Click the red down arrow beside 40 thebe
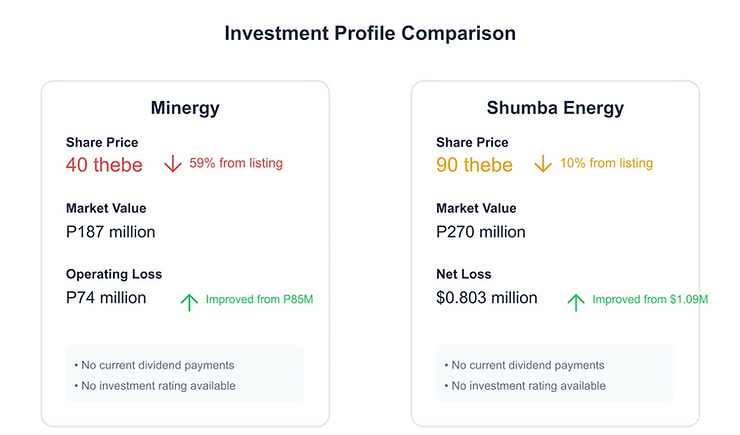The height and width of the screenshot is (435, 740). [173, 164]
